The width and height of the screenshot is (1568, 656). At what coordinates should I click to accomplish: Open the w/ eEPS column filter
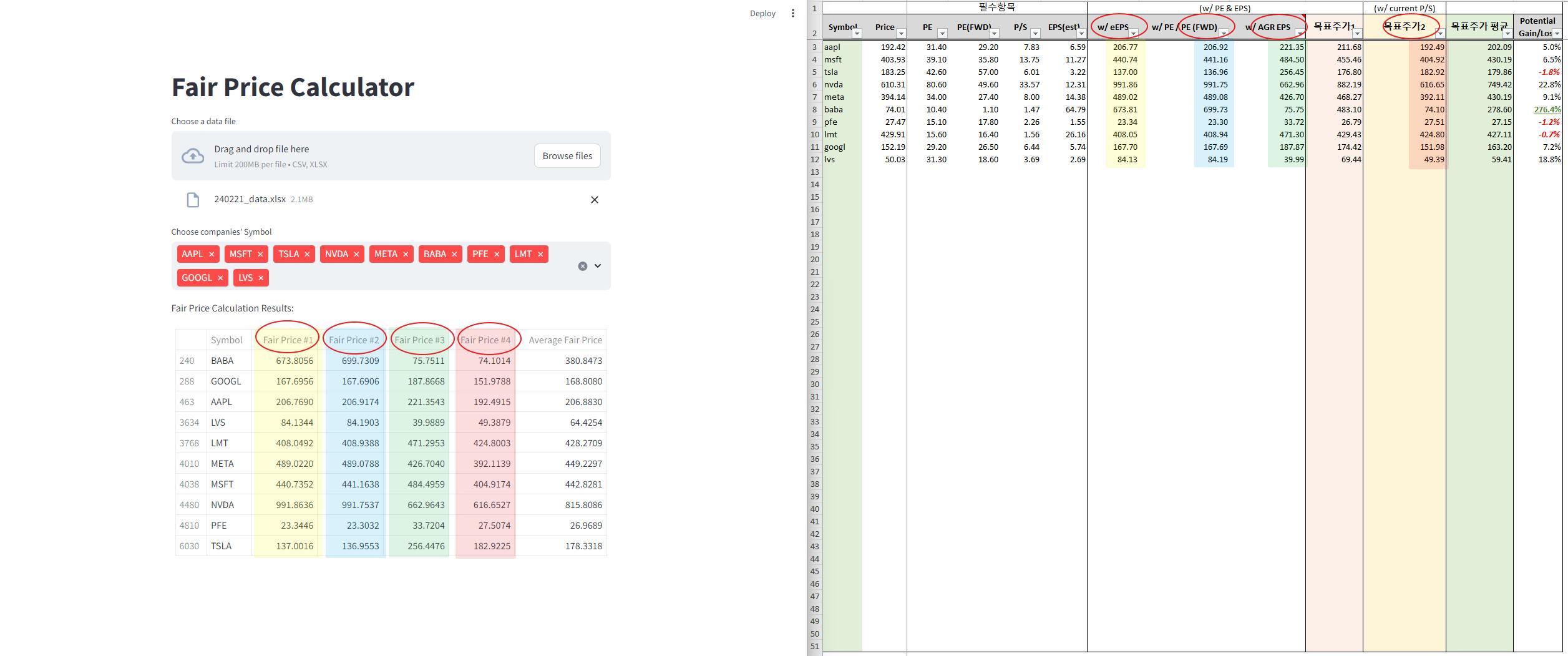coord(1134,33)
